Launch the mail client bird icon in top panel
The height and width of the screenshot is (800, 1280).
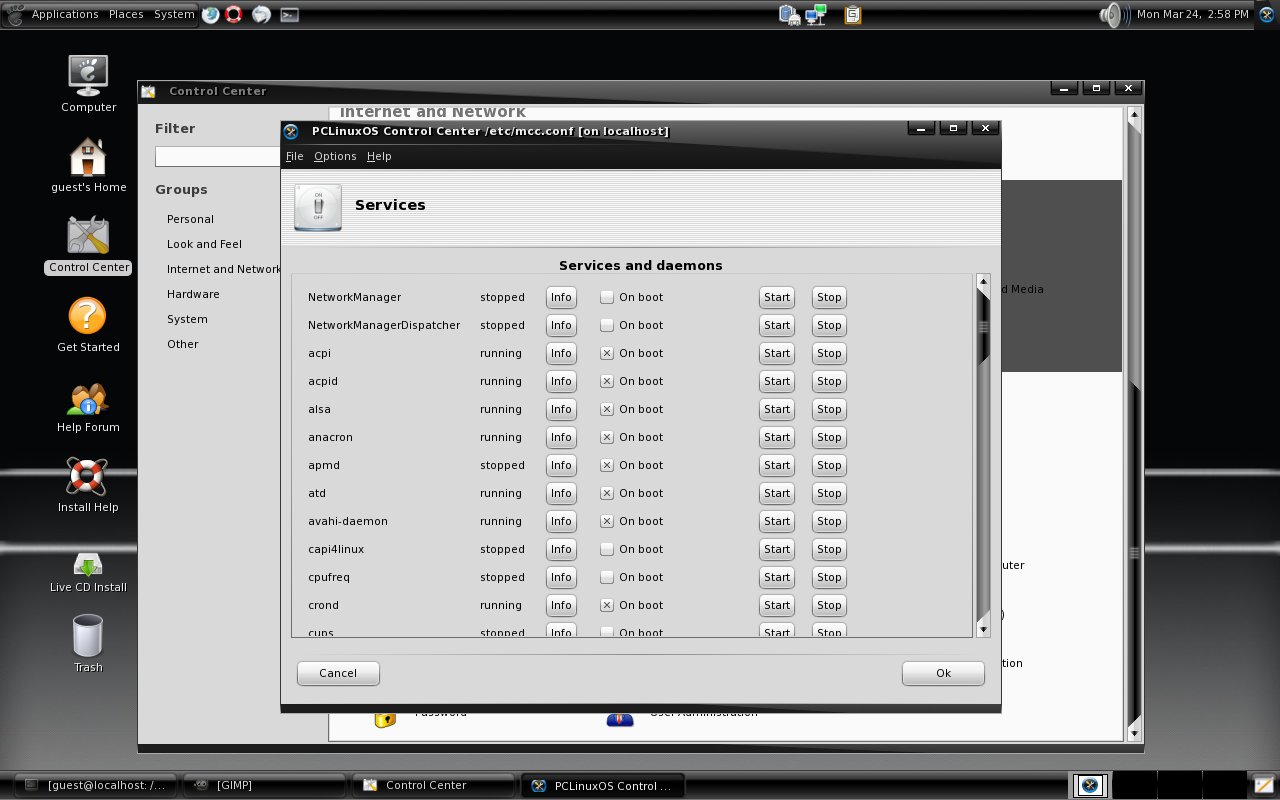[261, 15]
